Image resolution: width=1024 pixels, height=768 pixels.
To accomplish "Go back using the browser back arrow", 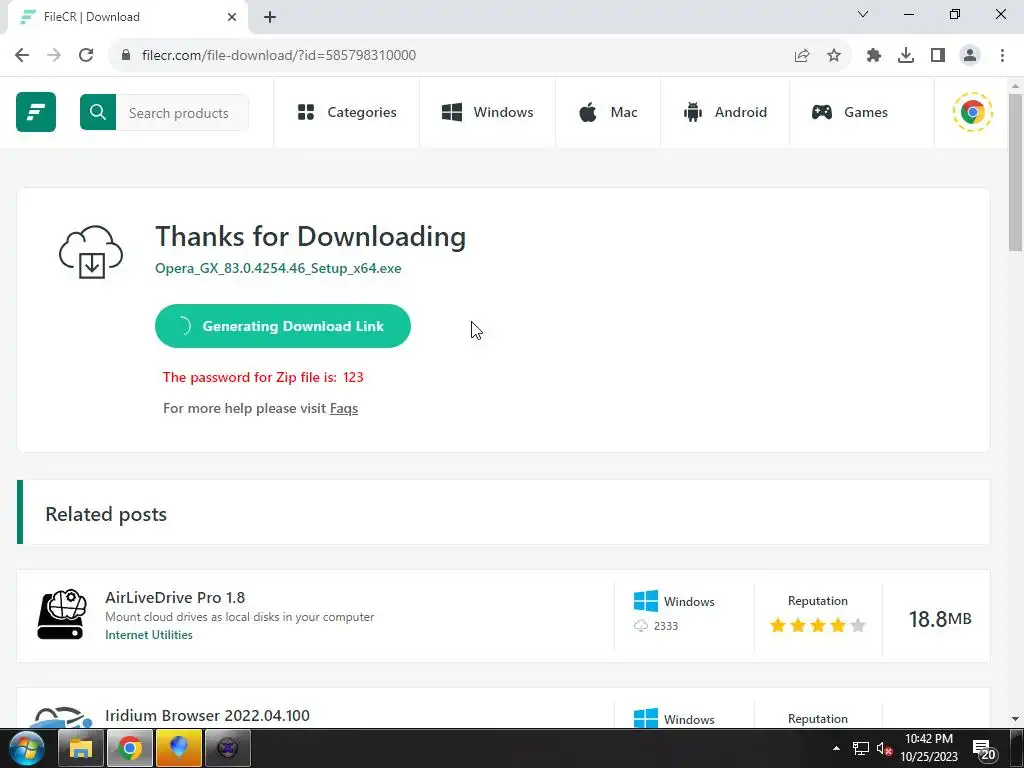I will click(22, 56).
